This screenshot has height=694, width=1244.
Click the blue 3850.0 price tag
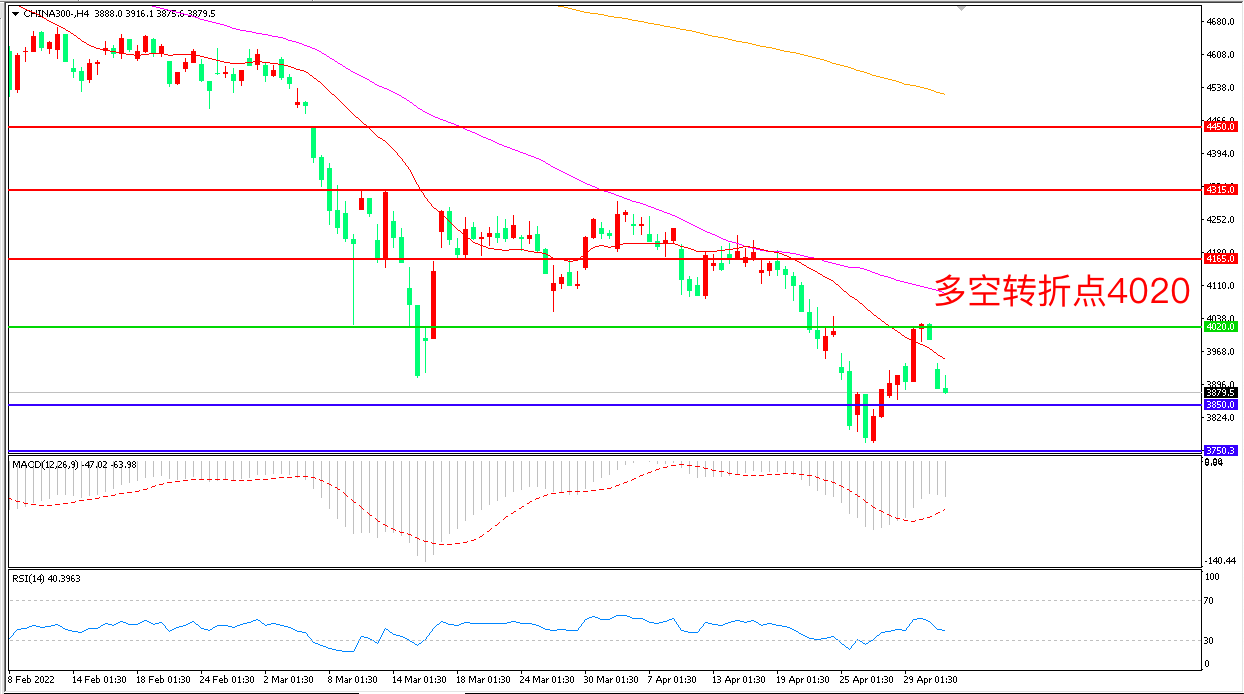click(1221, 405)
